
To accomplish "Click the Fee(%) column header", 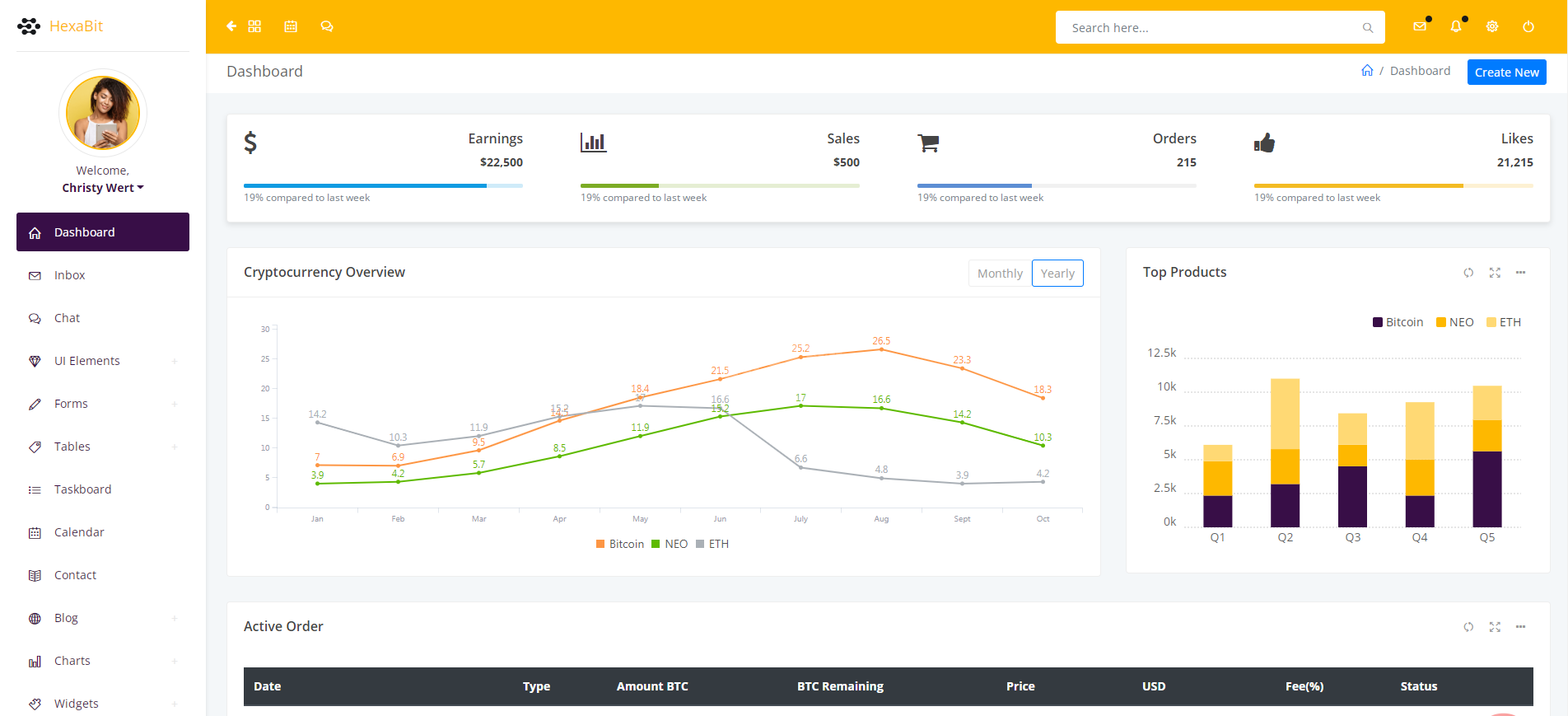I will (1304, 686).
